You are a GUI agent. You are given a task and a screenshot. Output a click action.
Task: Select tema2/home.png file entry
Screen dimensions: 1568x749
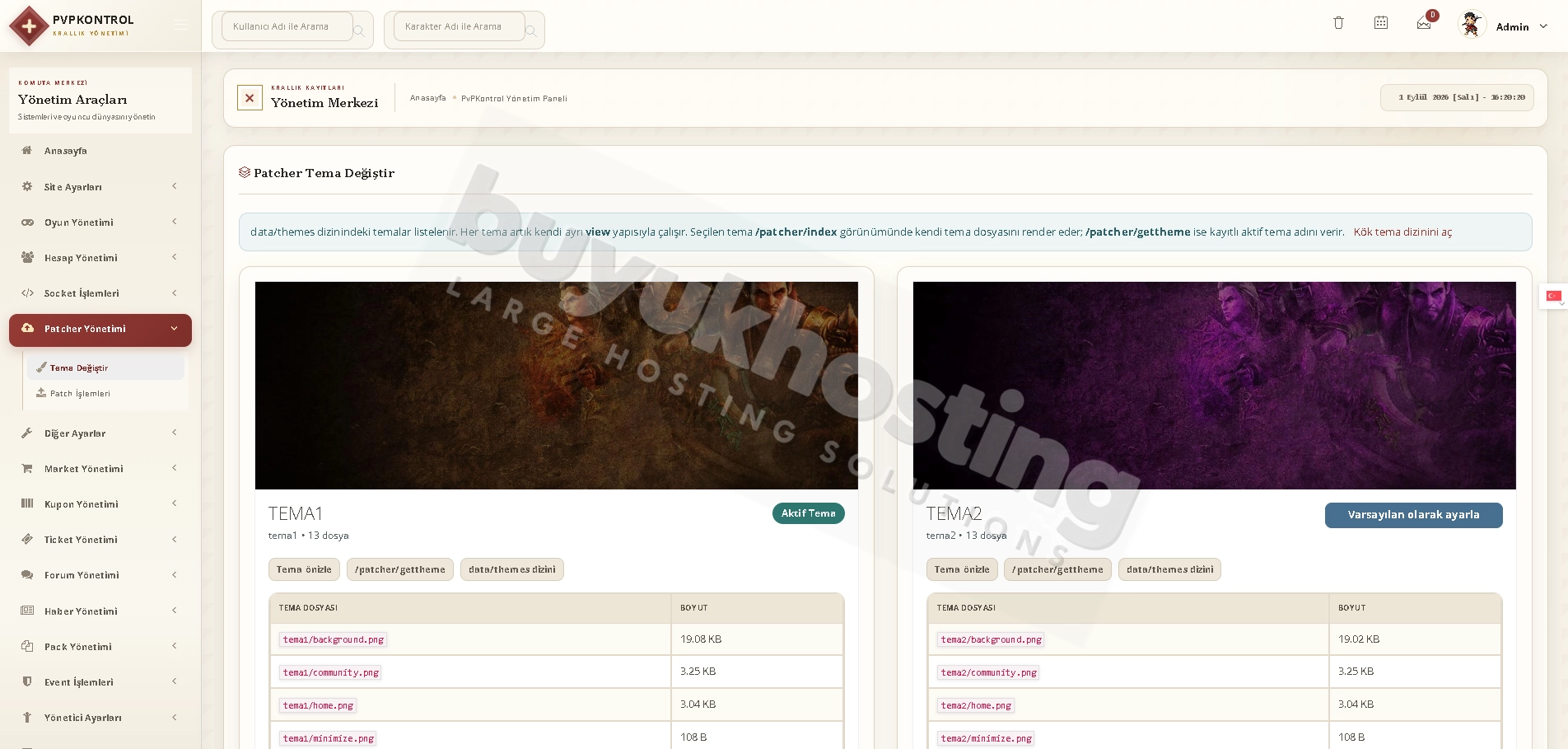point(976,705)
